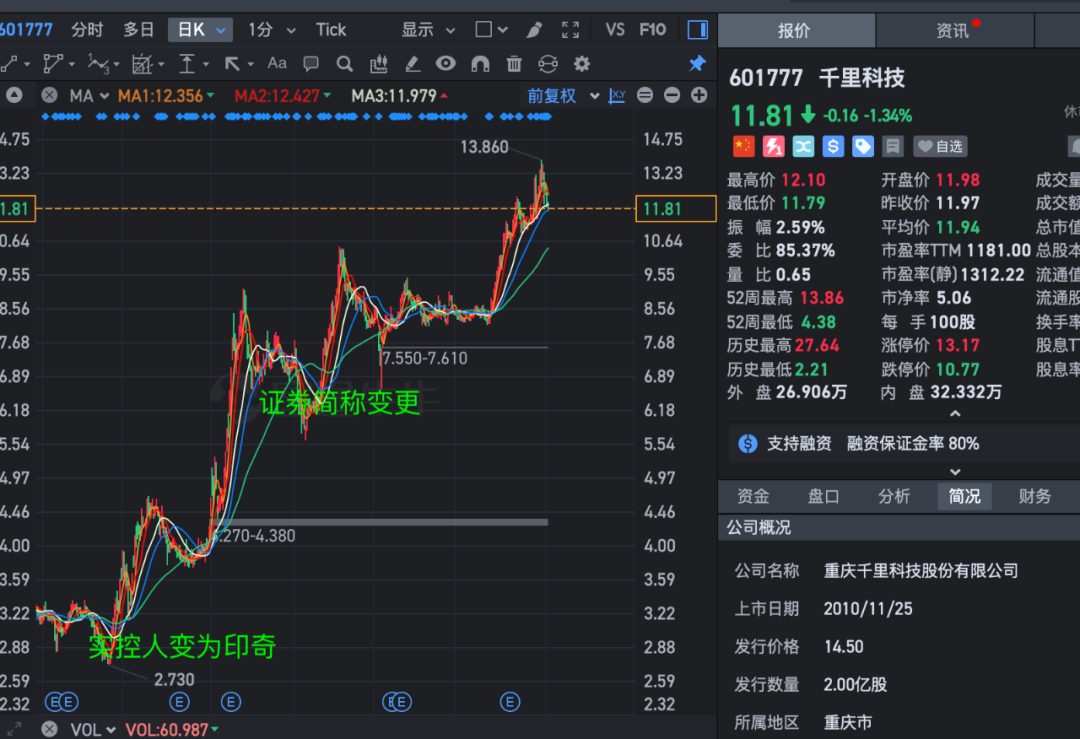Open the 财务 tab
Screen dimensions: 1080x739
1035,496
